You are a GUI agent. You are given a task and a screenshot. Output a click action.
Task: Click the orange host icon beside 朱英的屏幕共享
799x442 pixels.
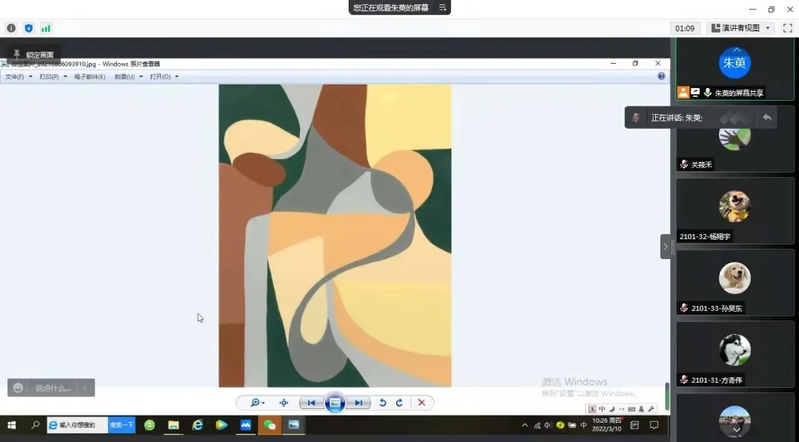click(683, 92)
